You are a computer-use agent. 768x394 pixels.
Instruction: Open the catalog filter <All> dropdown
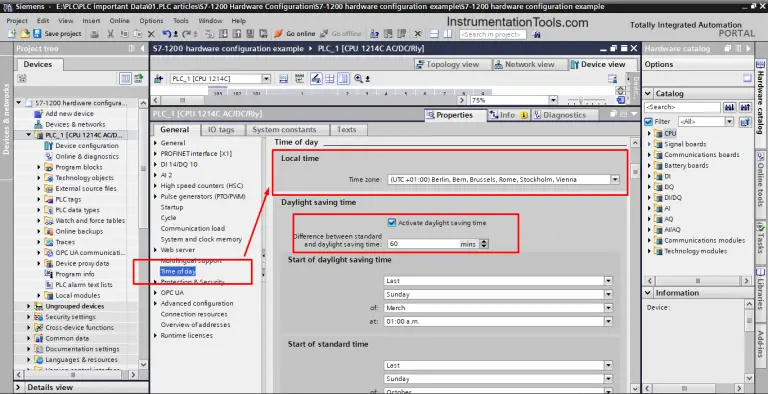[729, 122]
